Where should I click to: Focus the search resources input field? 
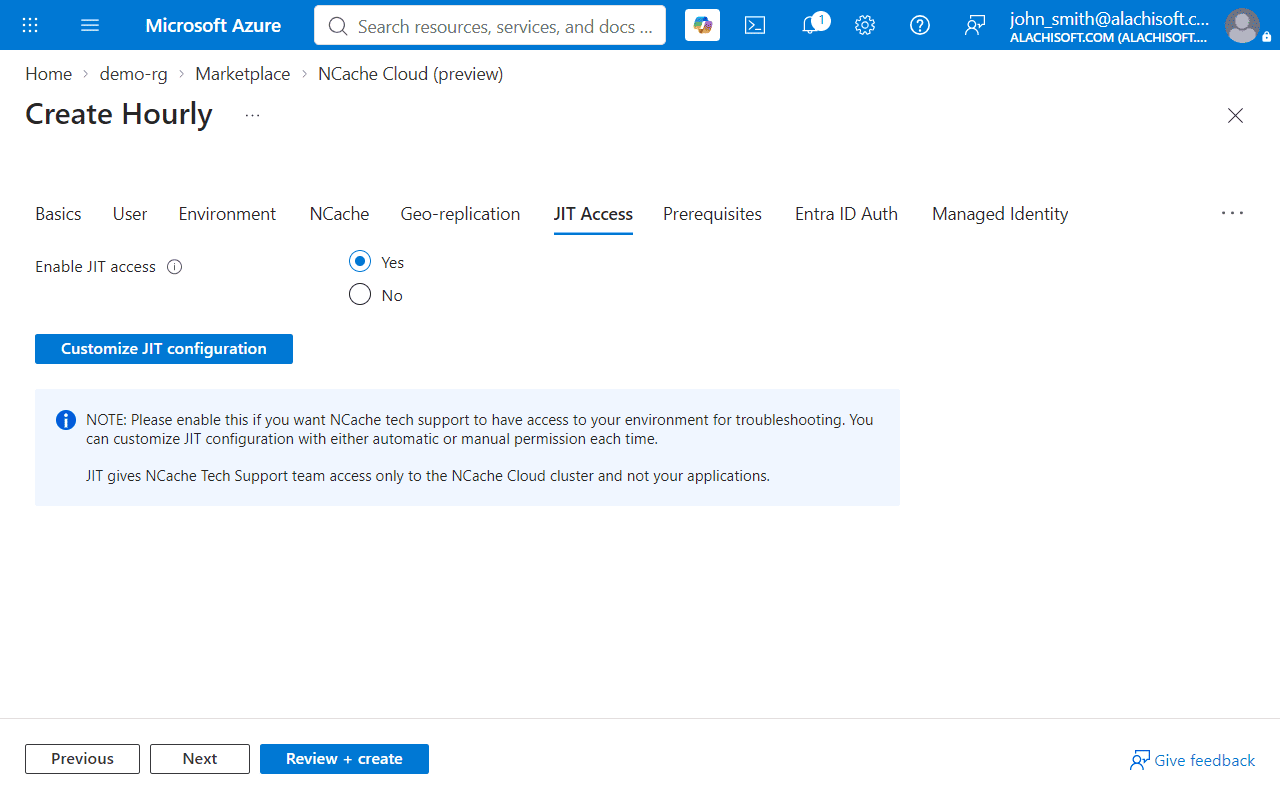[490, 25]
